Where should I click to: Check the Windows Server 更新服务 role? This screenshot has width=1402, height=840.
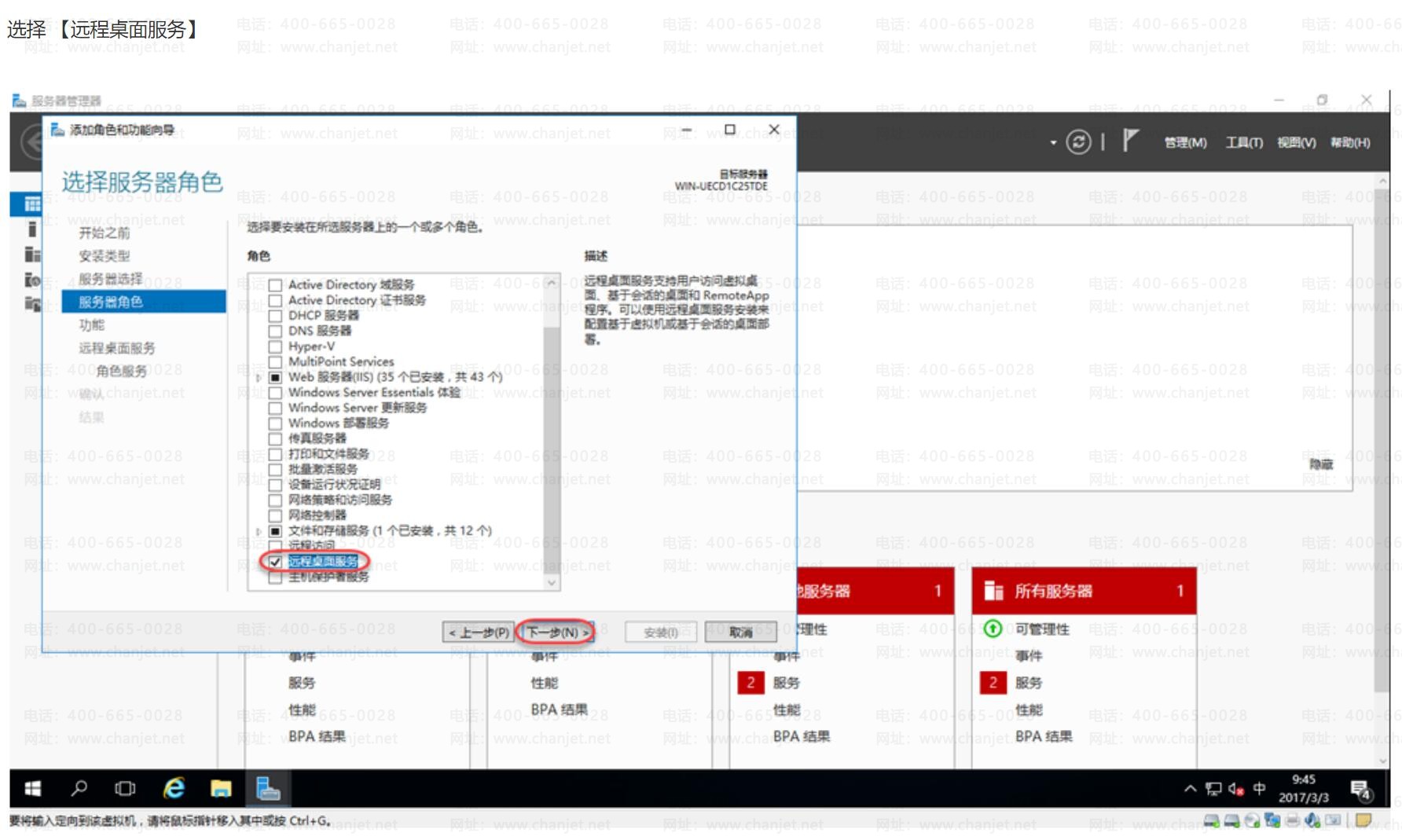(275, 408)
